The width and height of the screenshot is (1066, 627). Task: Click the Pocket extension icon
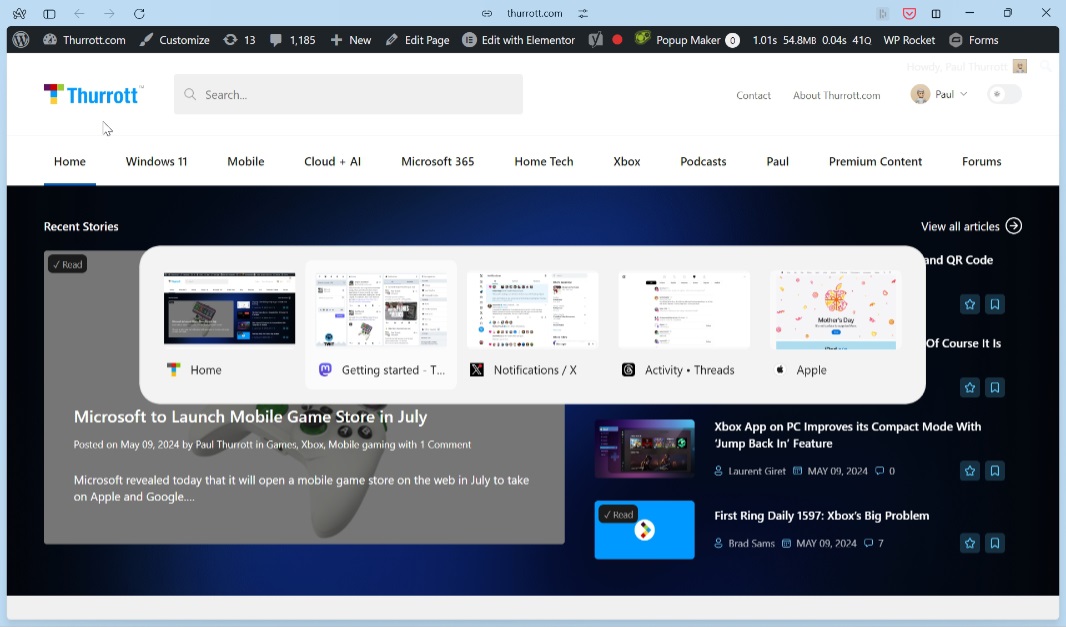click(x=909, y=14)
